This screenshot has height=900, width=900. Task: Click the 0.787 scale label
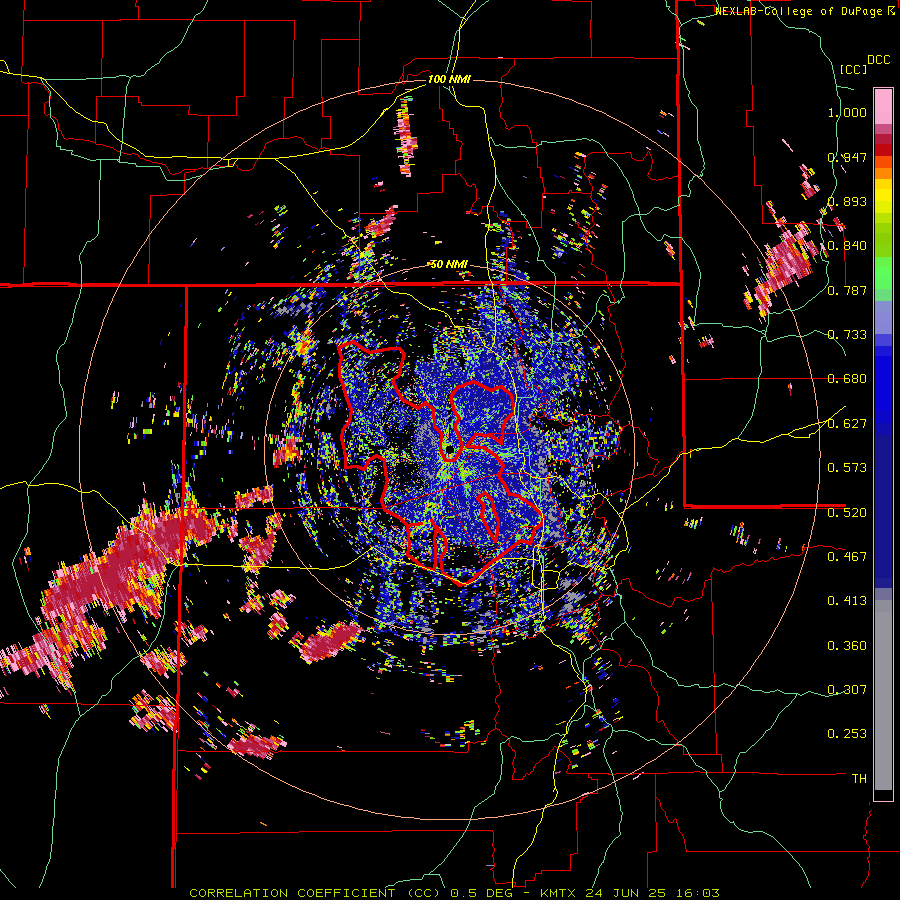[x=847, y=290]
